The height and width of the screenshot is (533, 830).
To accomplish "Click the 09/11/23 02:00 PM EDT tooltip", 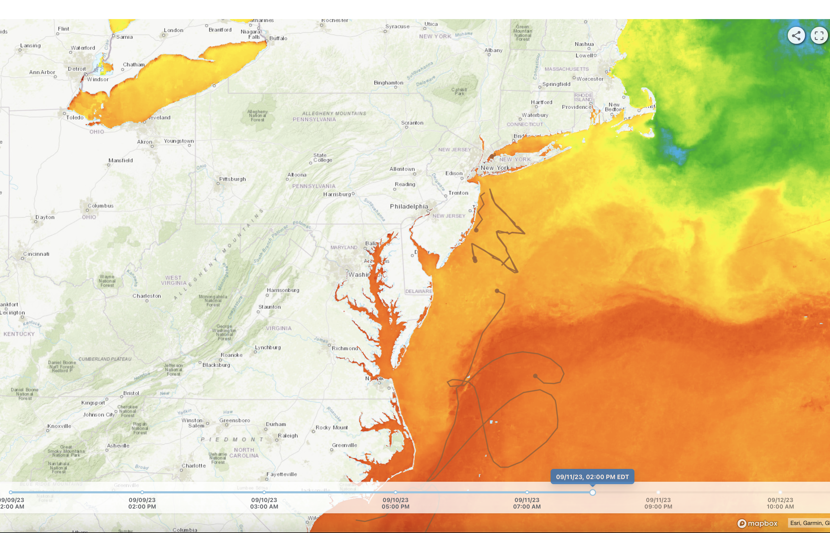I will [x=593, y=477].
